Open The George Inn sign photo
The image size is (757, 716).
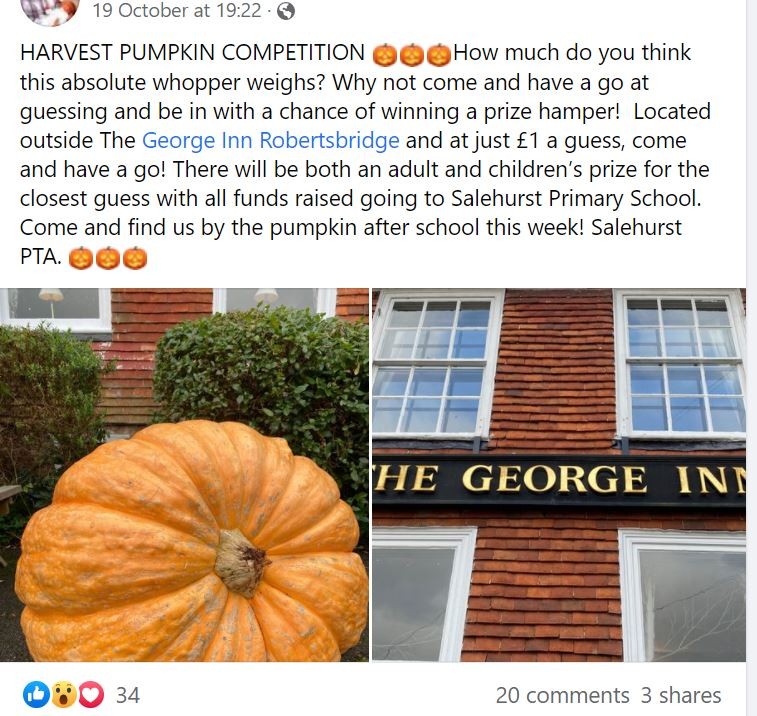pos(559,475)
